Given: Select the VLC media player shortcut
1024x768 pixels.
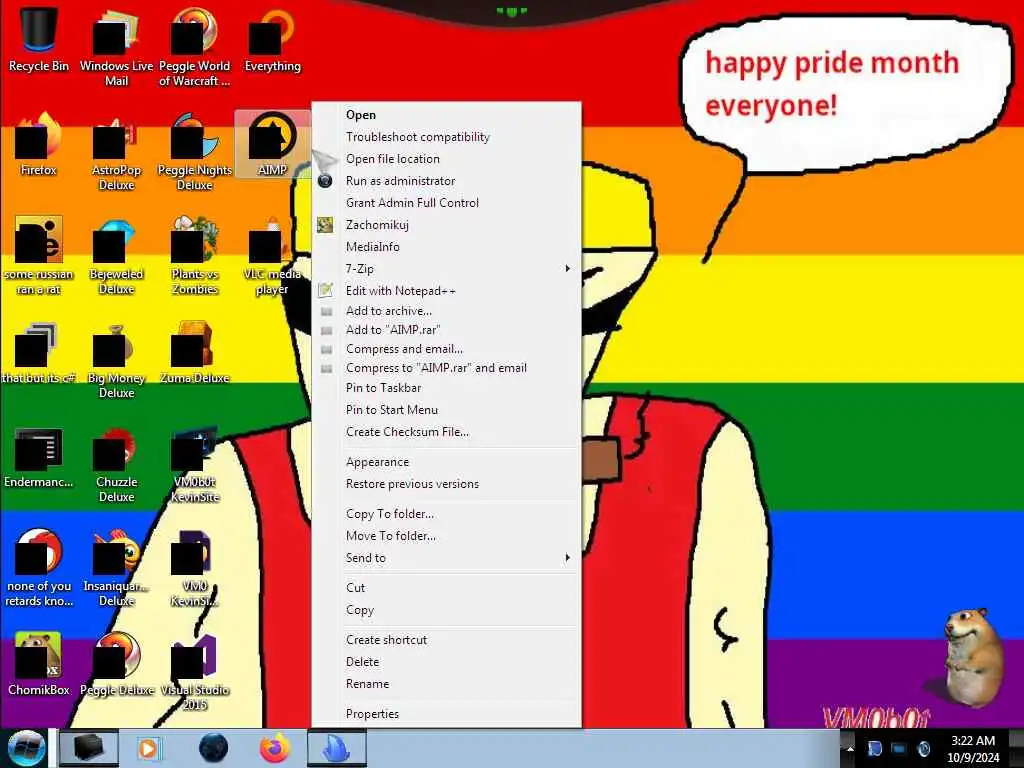Looking at the screenshot, I should tap(272, 256).
